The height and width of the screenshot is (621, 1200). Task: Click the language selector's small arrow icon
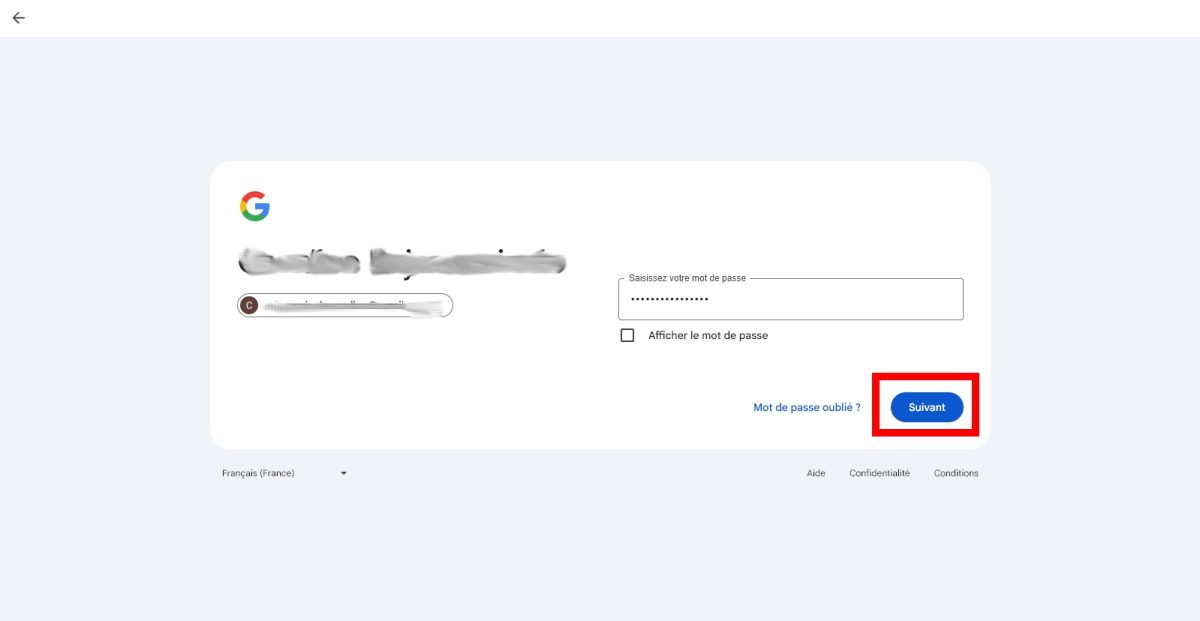pyautogui.click(x=343, y=473)
